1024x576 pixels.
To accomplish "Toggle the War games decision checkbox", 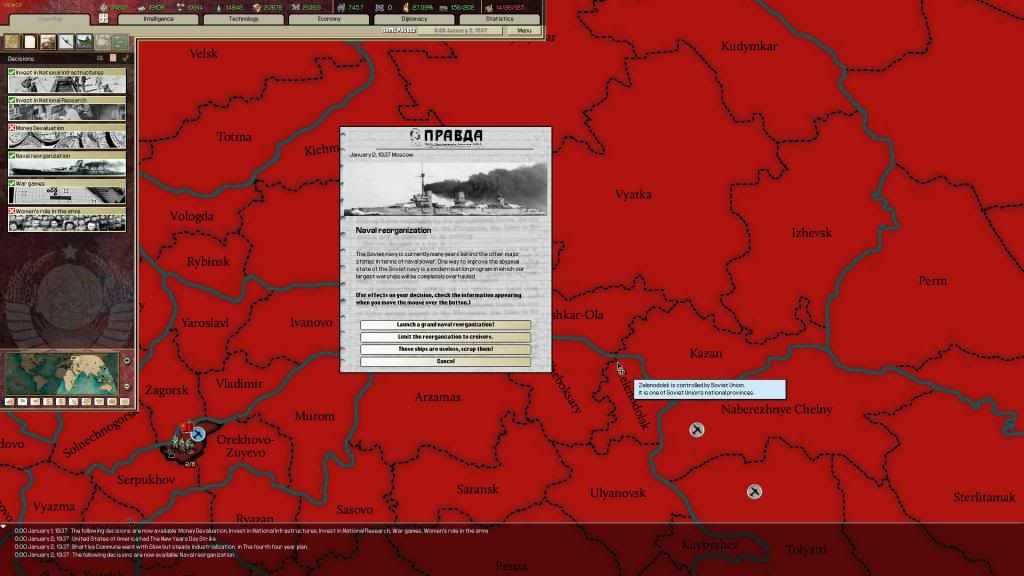I will coord(11,184).
